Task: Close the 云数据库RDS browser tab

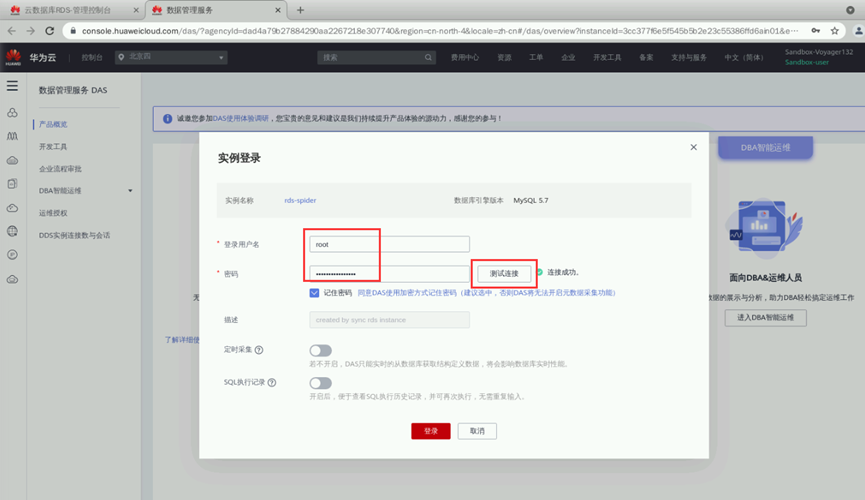Action: pos(136,10)
